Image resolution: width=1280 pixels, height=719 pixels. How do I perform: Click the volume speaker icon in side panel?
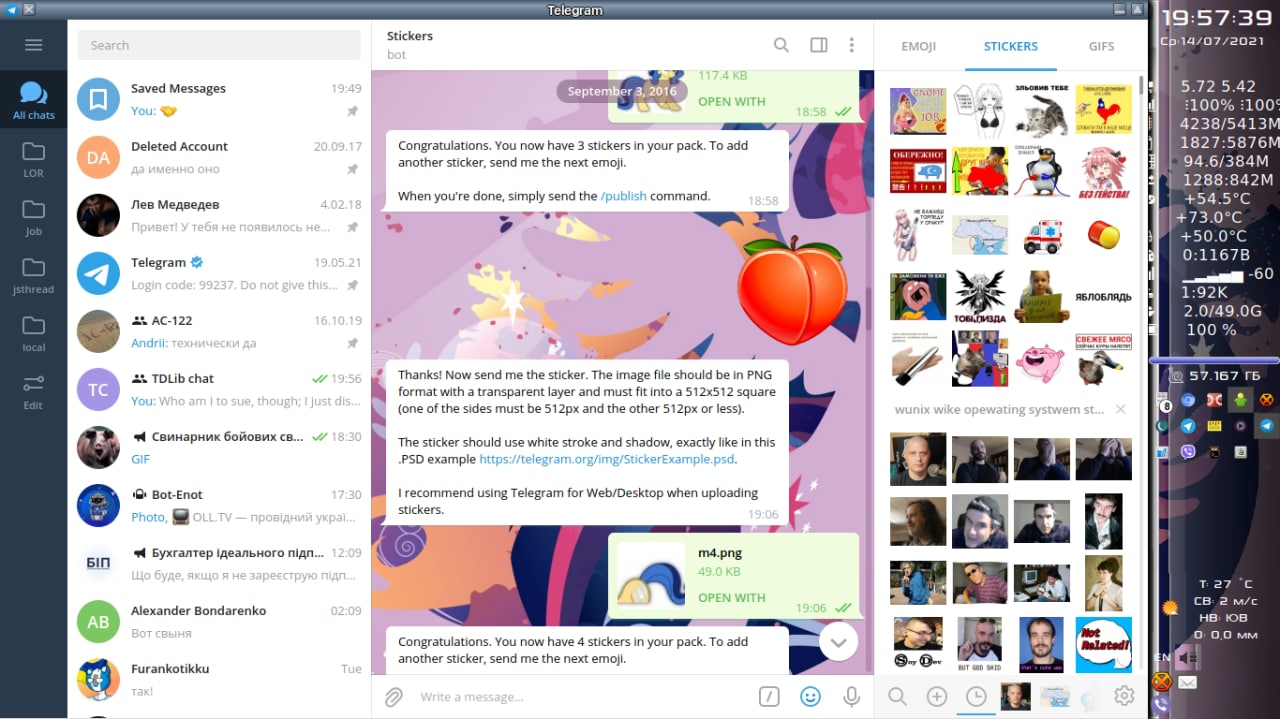coord(1187,658)
